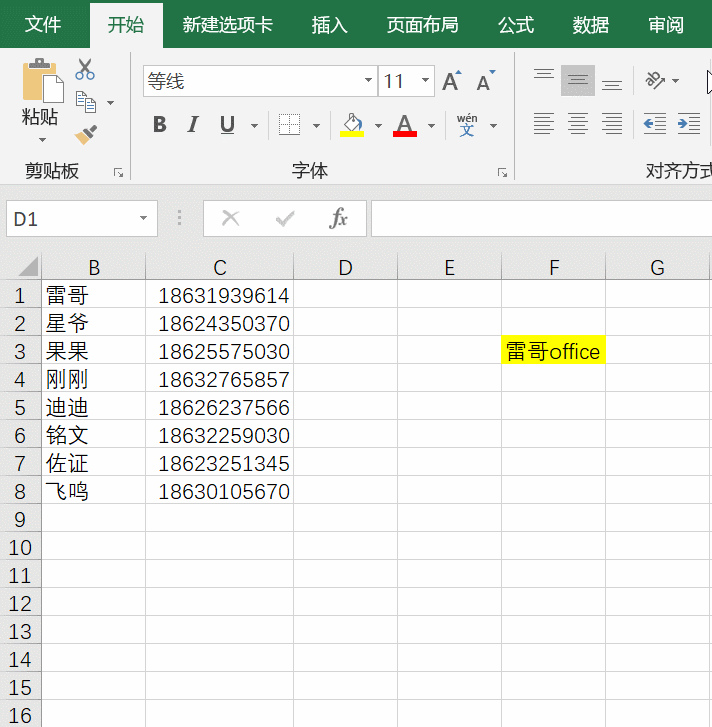The width and height of the screenshot is (712, 727).
Task: Decrease indent
Action: (x=655, y=124)
